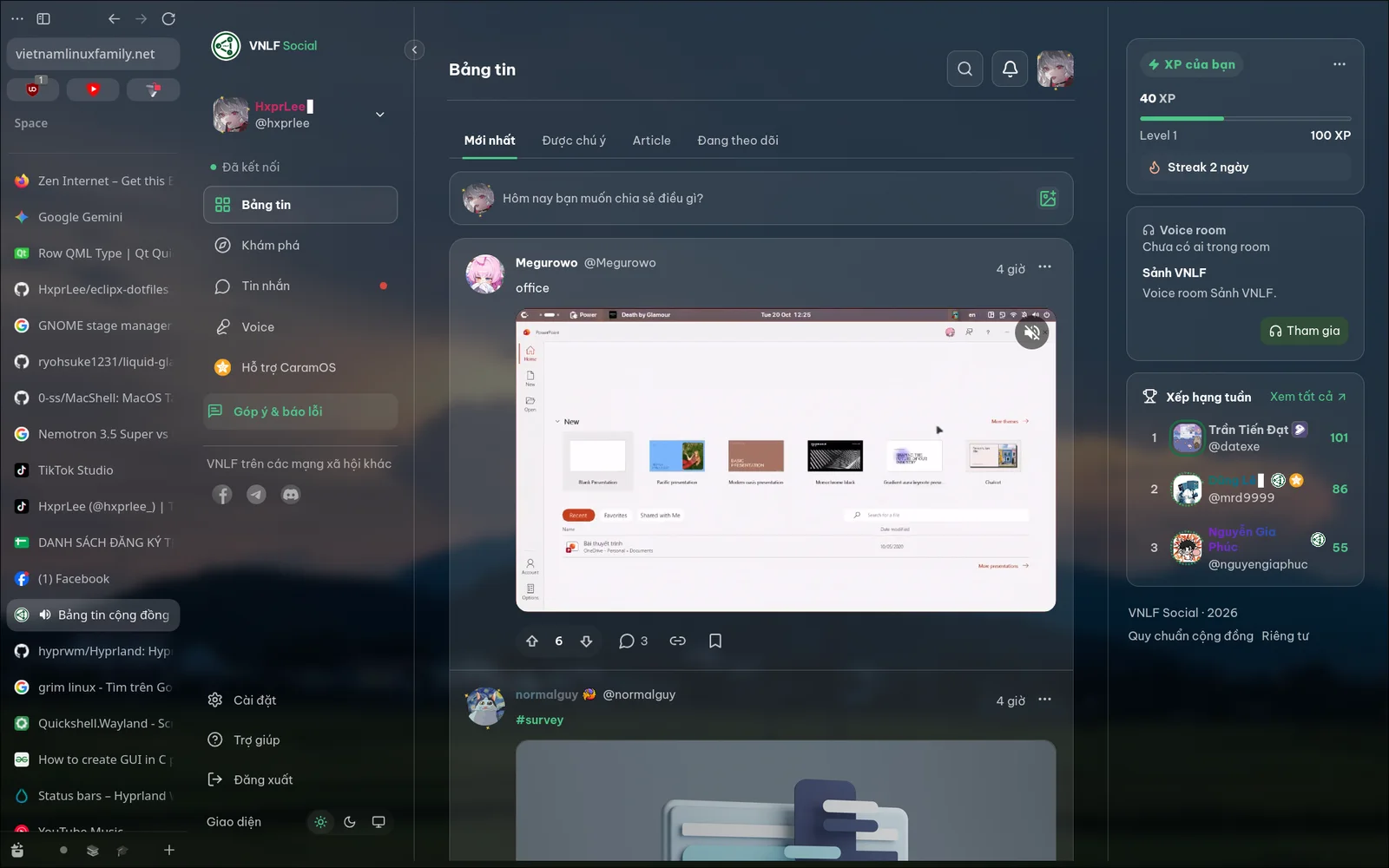Click Xem tất cả weekly ranking link
Viewport: 1389px width, 868px height.
point(1307,397)
